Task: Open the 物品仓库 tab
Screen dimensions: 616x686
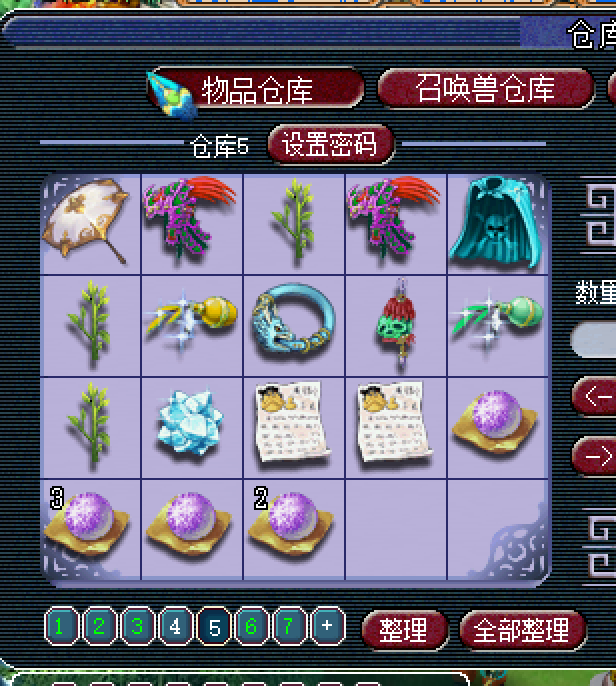Action: [x=256, y=89]
